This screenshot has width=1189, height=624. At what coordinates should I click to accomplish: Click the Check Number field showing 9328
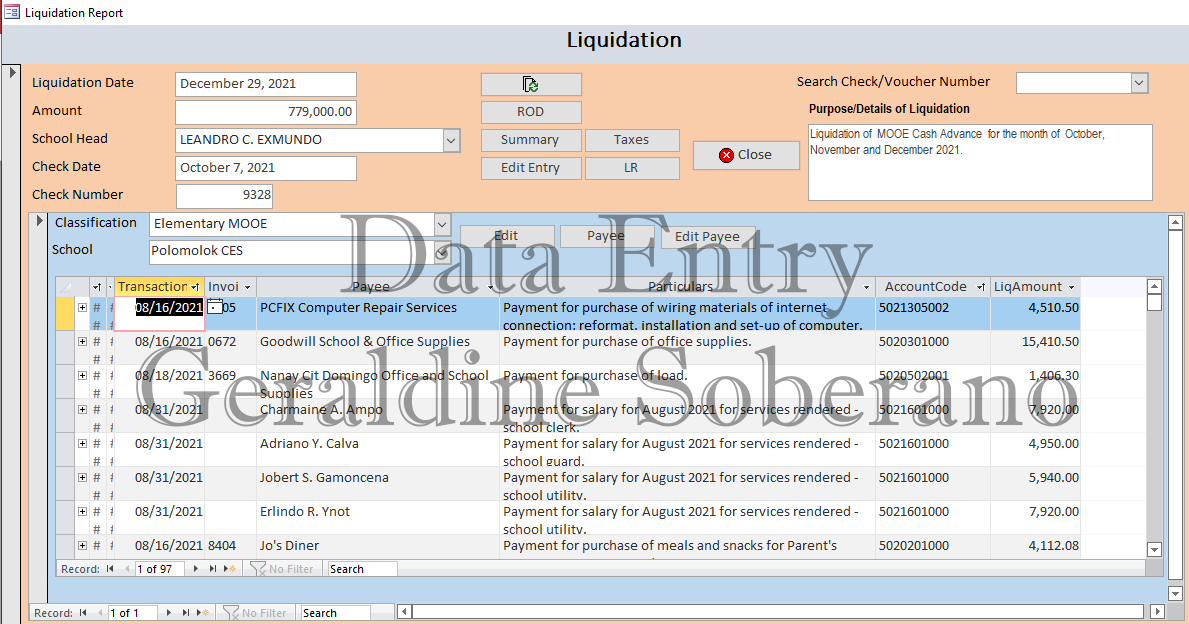(x=224, y=196)
